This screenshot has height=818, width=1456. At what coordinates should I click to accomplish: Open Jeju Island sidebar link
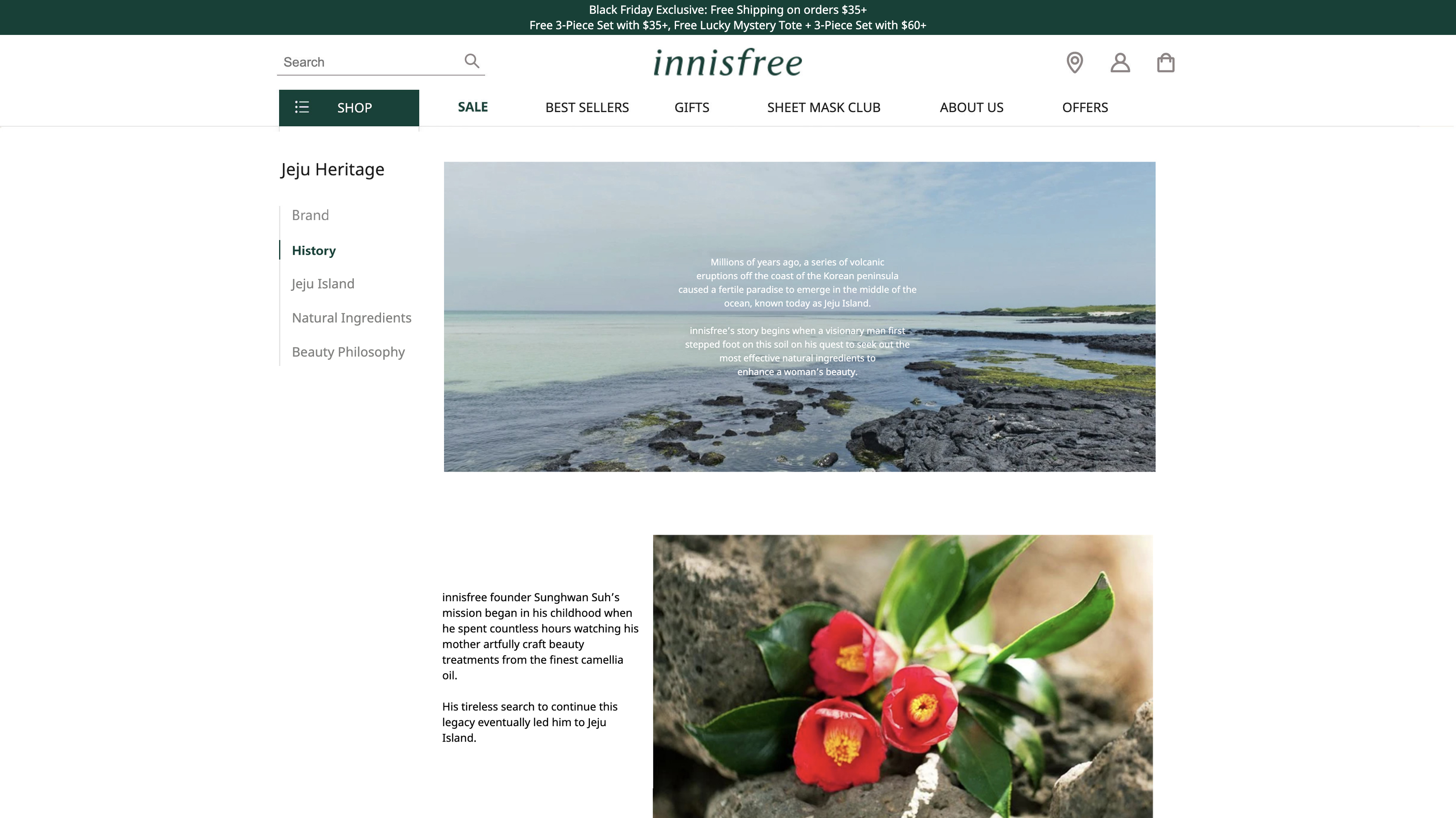(x=323, y=283)
